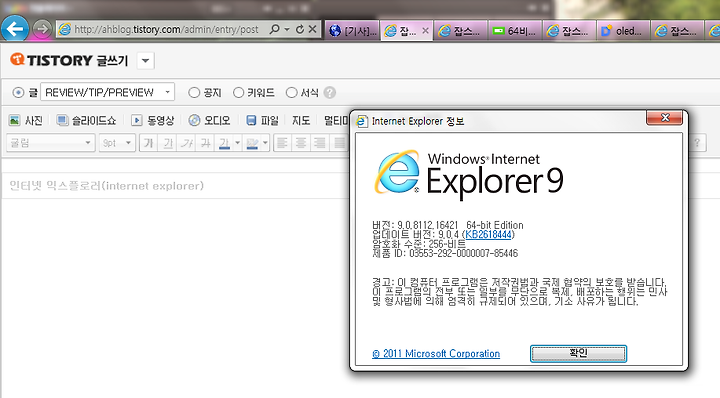Stop loading with the address bar X icon
This screenshot has width=720, height=398.
pos(313,29)
